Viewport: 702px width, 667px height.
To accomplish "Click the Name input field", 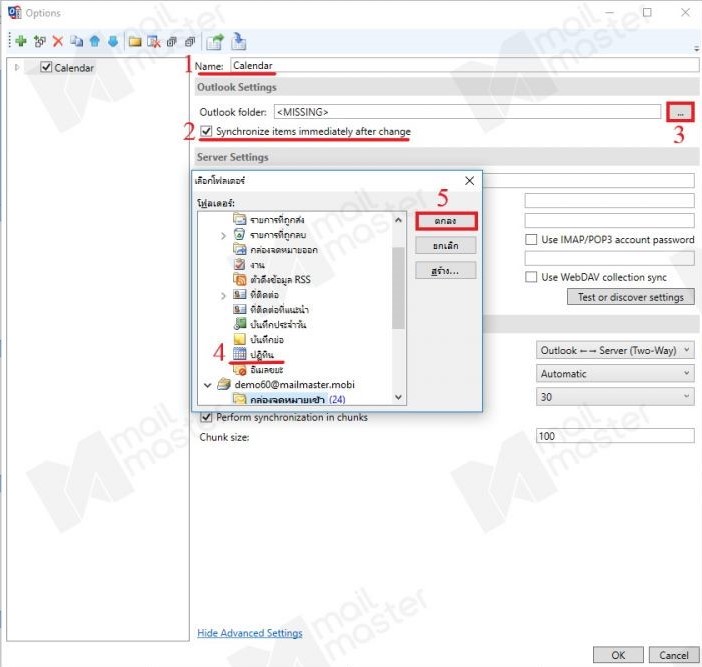I will 465,65.
